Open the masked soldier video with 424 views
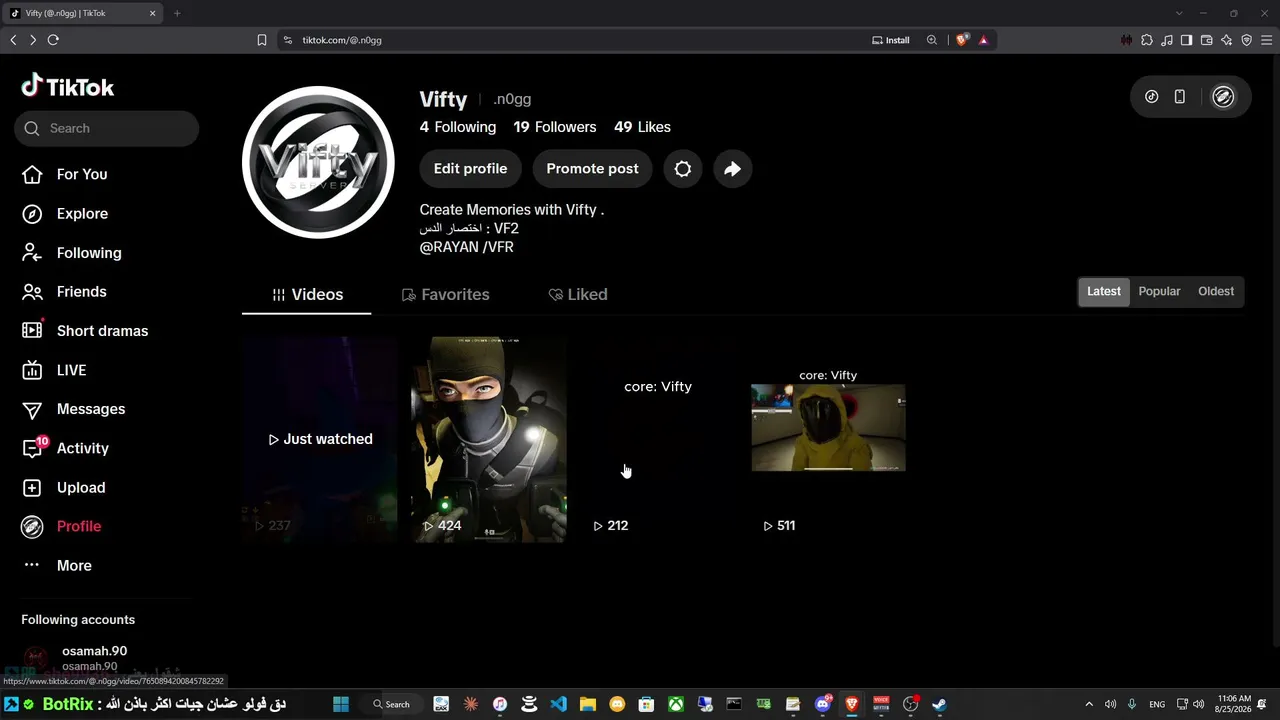 [x=489, y=439]
